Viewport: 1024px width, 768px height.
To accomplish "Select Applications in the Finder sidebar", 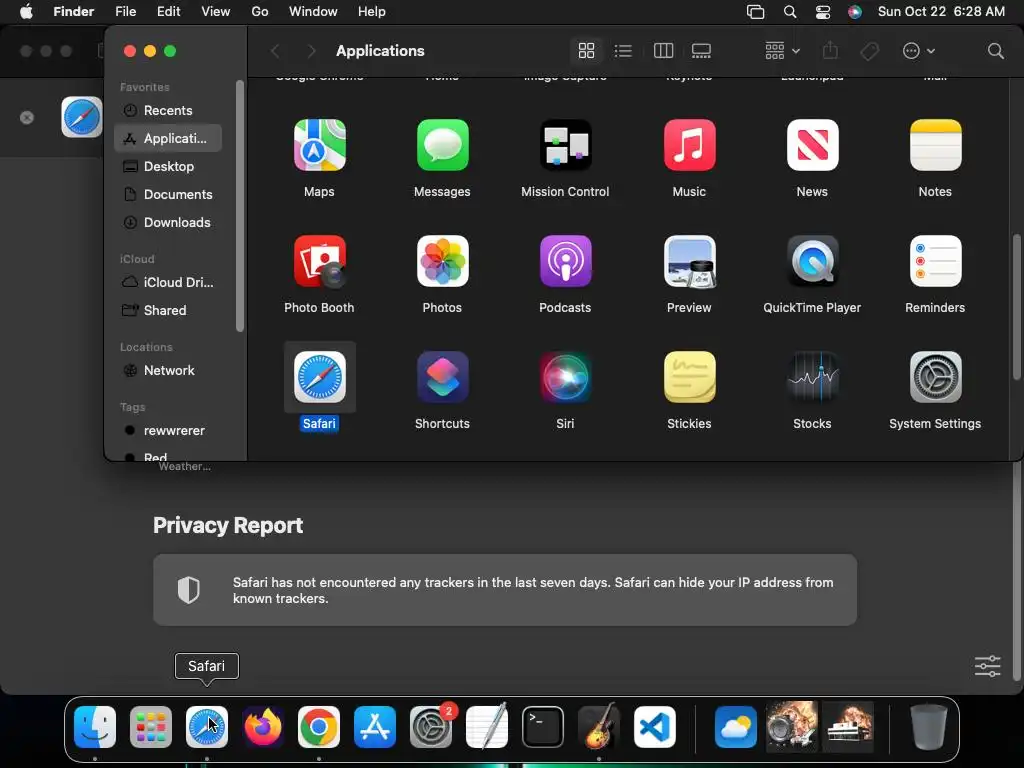I will pyautogui.click(x=168, y=138).
